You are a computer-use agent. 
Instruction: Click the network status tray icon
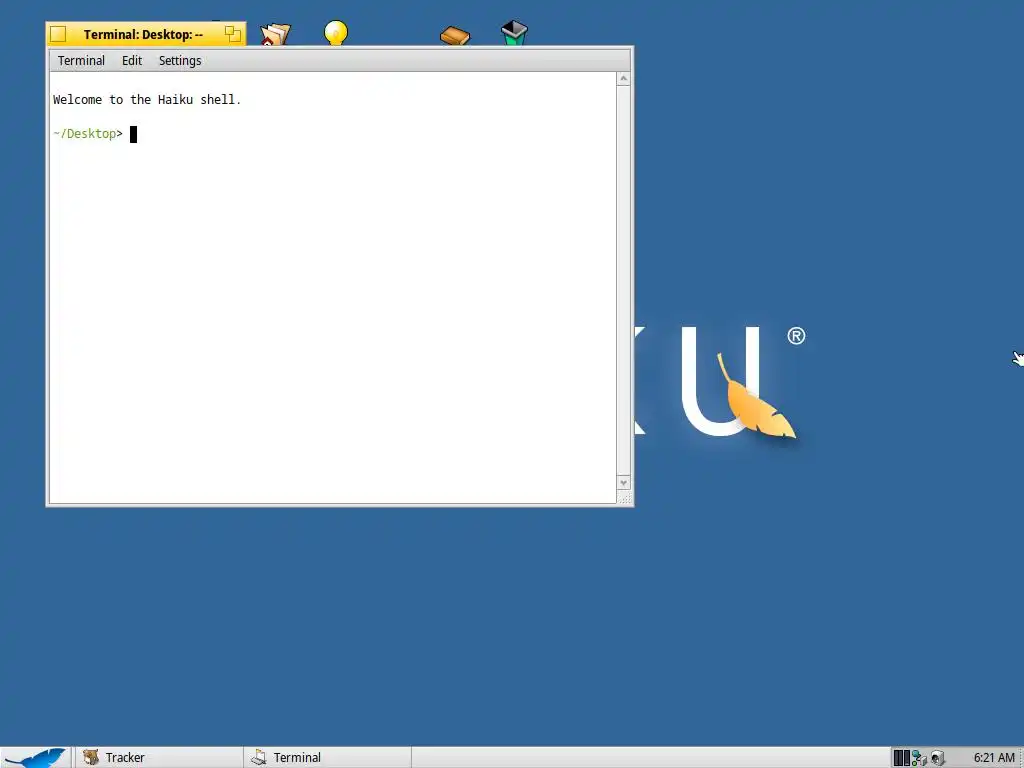point(920,758)
